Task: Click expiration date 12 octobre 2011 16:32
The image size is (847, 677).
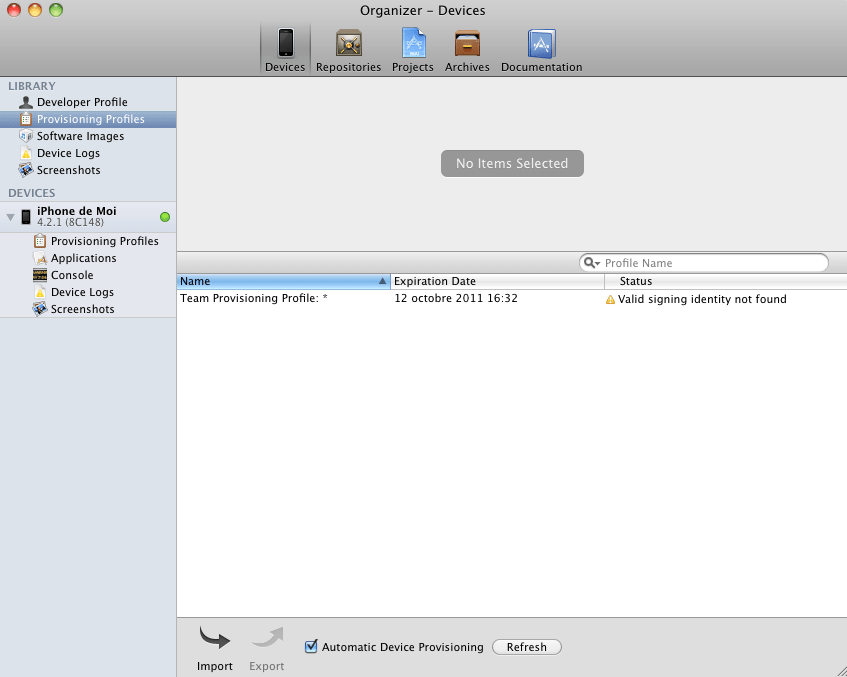Action: point(456,298)
